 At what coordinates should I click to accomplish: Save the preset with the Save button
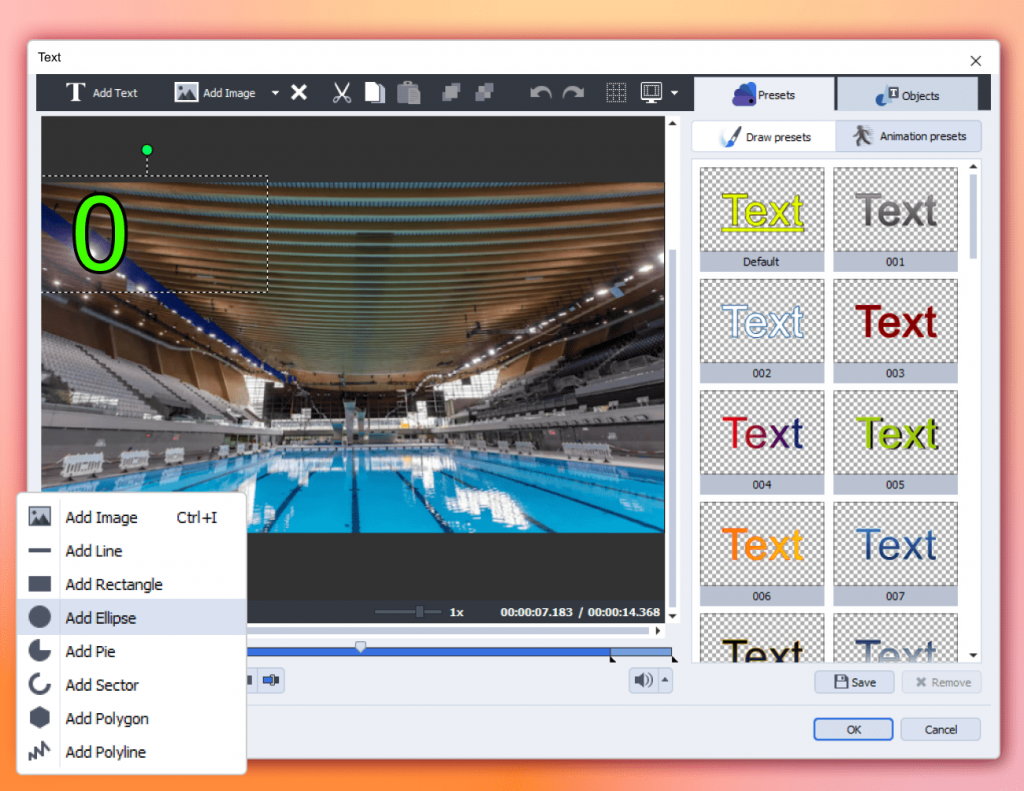[x=853, y=682]
